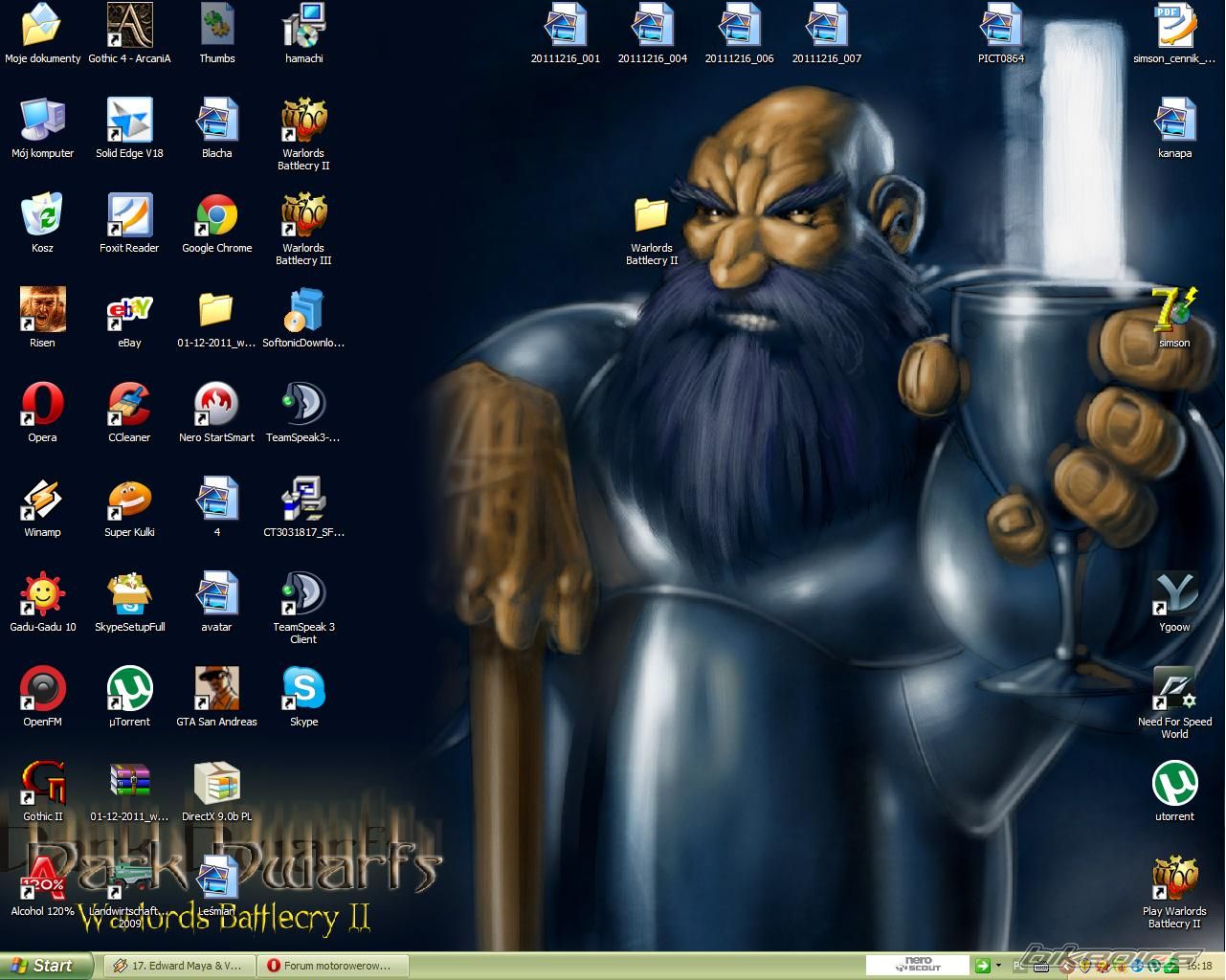Launch OpenFM radio shortcut
This screenshot has height=980, width=1226.
point(42,689)
